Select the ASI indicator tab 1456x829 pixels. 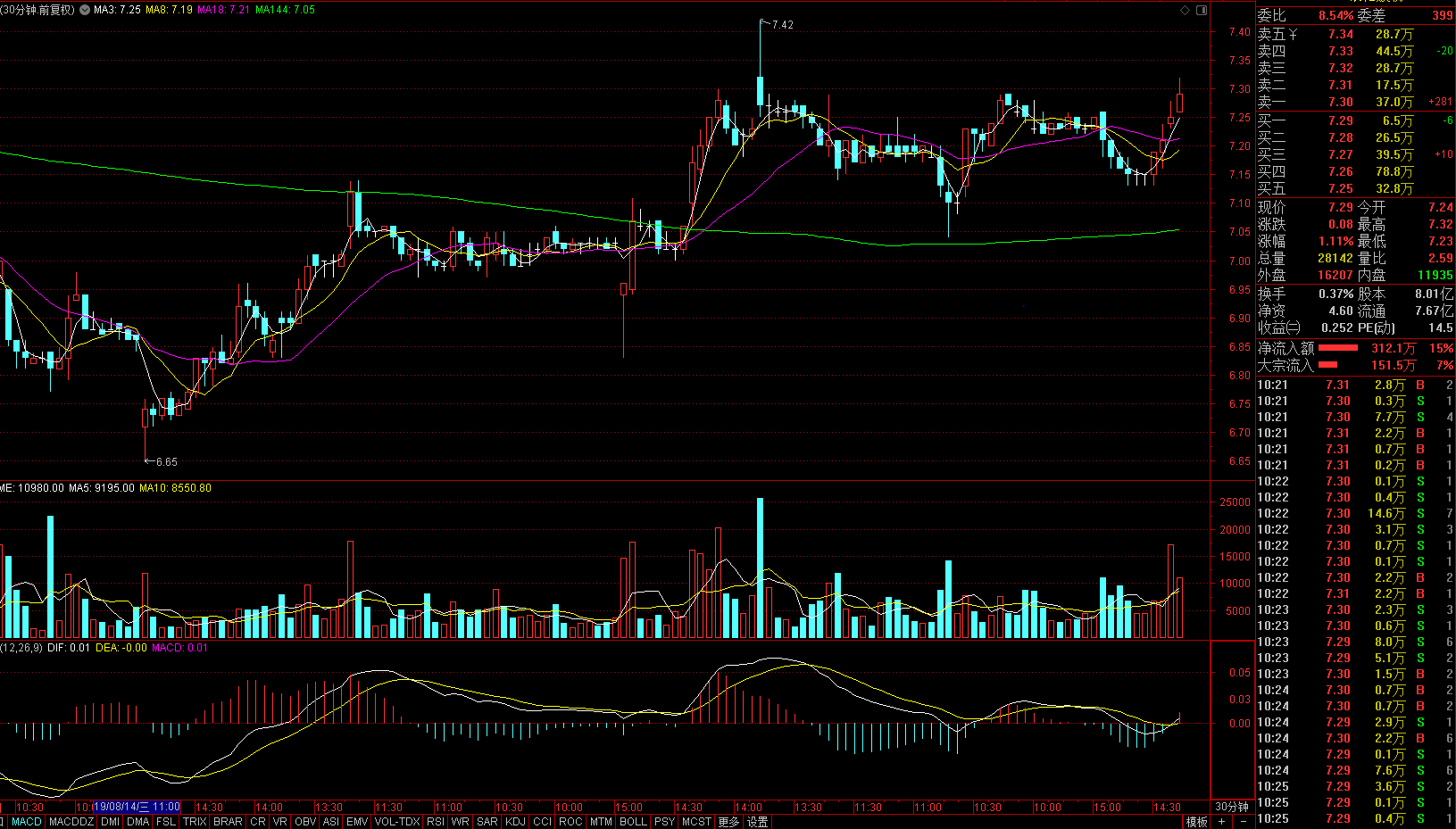pyautogui.click(x=331, y=821)
